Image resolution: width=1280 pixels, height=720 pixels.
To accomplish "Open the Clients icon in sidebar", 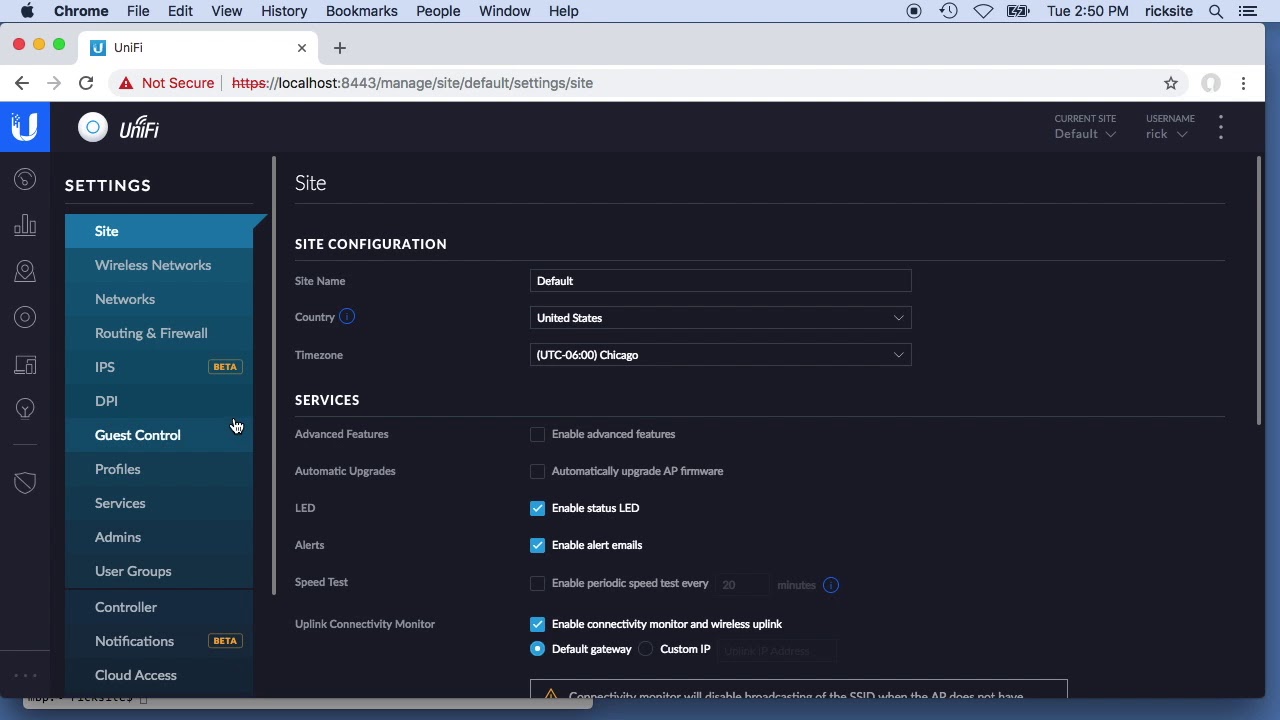I will (25, 365).
